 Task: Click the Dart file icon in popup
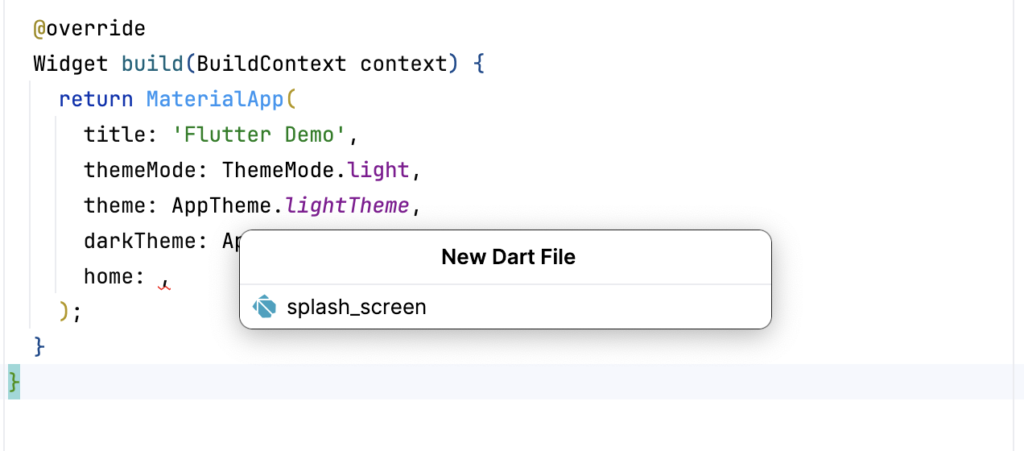tap(265, 307)
